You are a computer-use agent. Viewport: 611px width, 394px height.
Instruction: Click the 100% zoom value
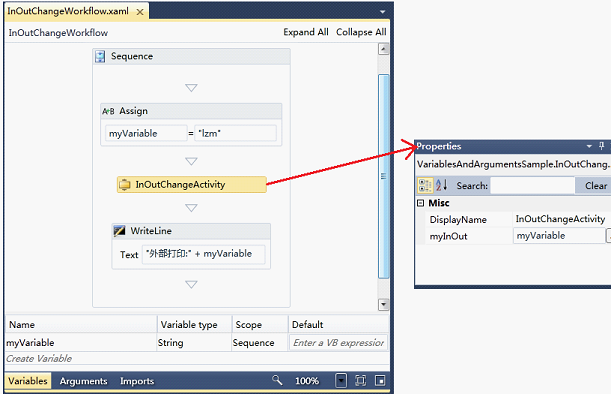pyautogui.click(x=307, y=381)
